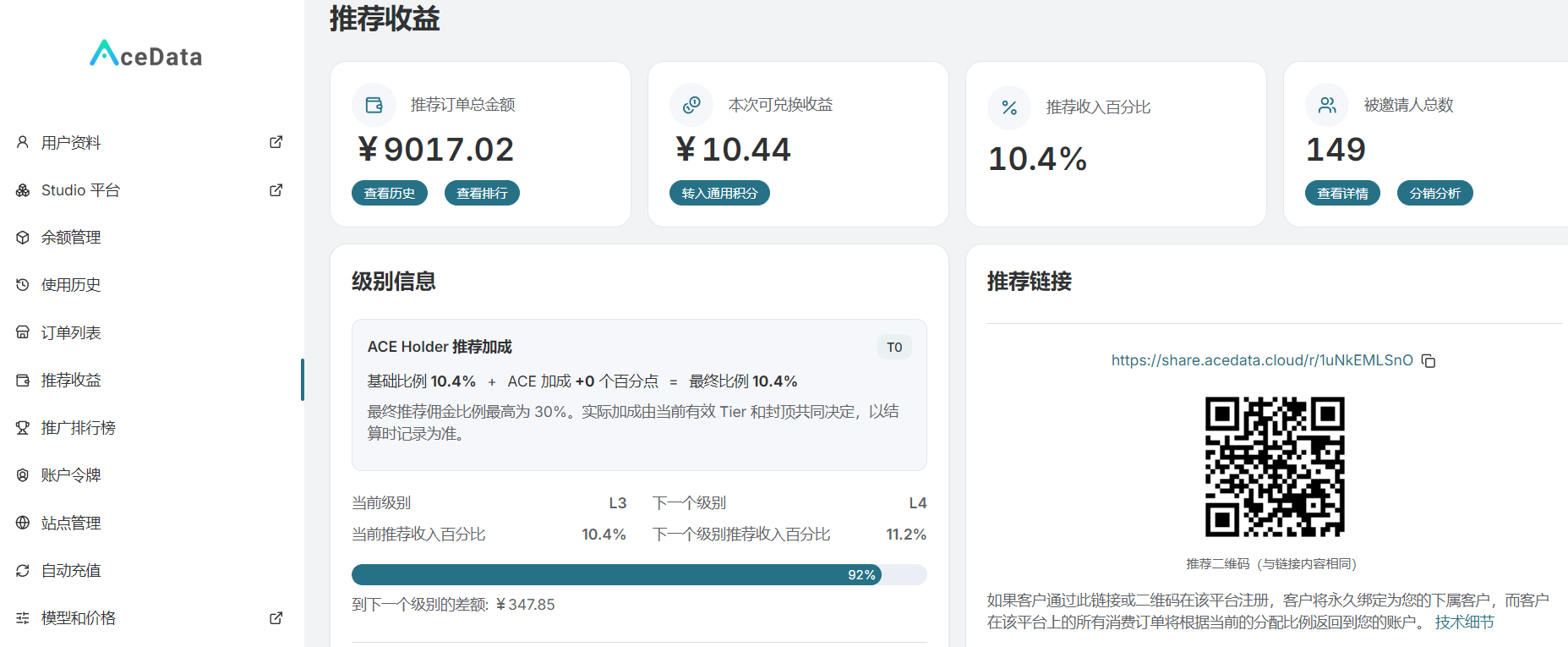Click the ACE Holder 推荐加成 title
The image size is (1568, 647).
[x=440, y=347]
